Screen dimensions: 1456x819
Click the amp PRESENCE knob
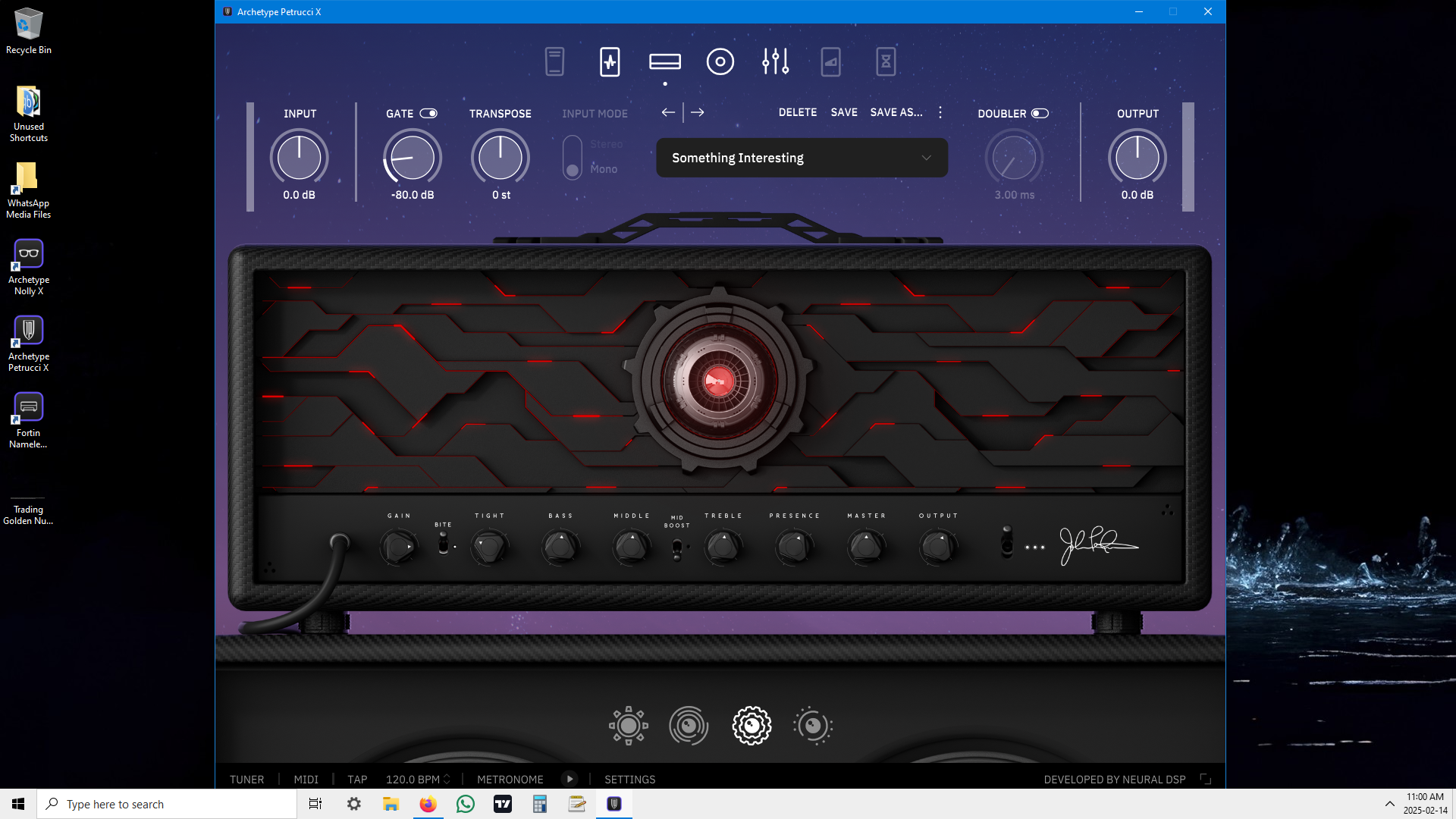[x=794, y=547]
